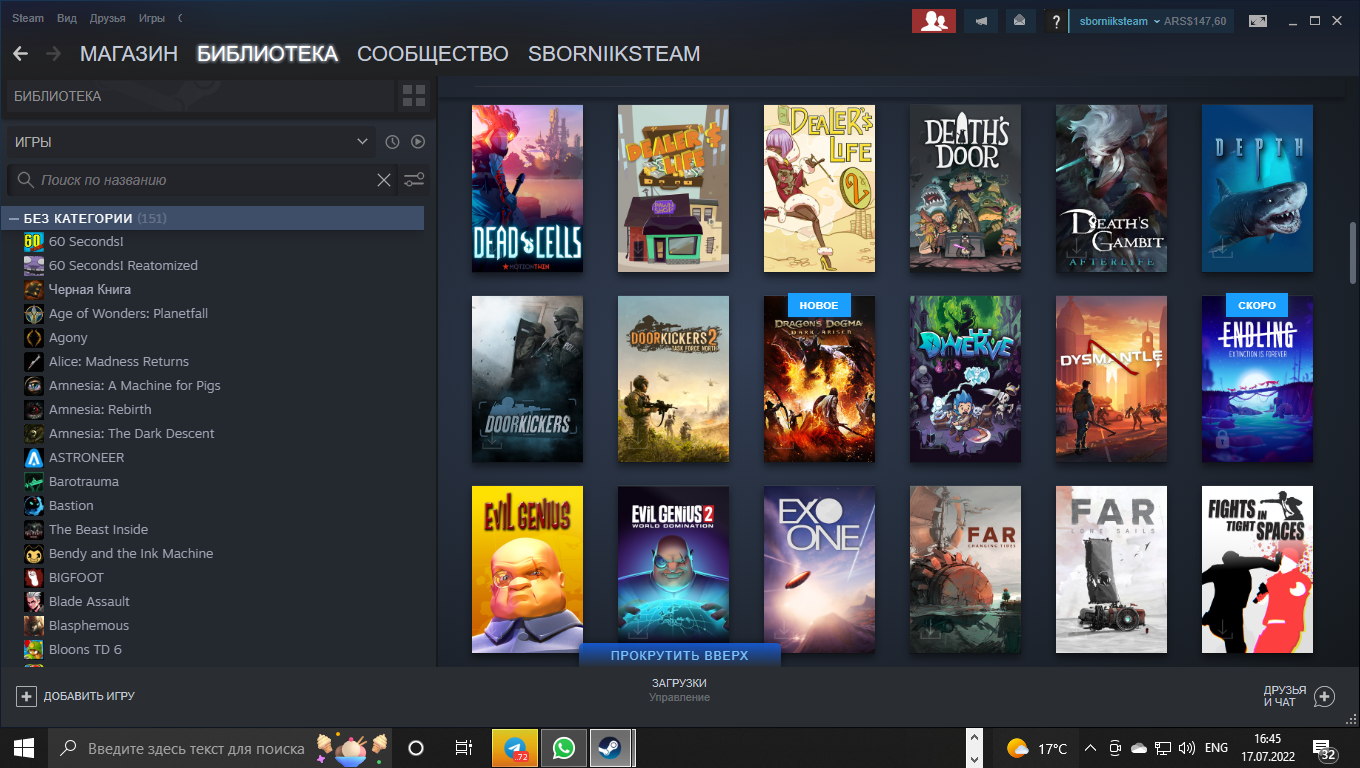Open Death's Door game cover
The height and width of the screenshot is (768, 1360).
[965, 188]
